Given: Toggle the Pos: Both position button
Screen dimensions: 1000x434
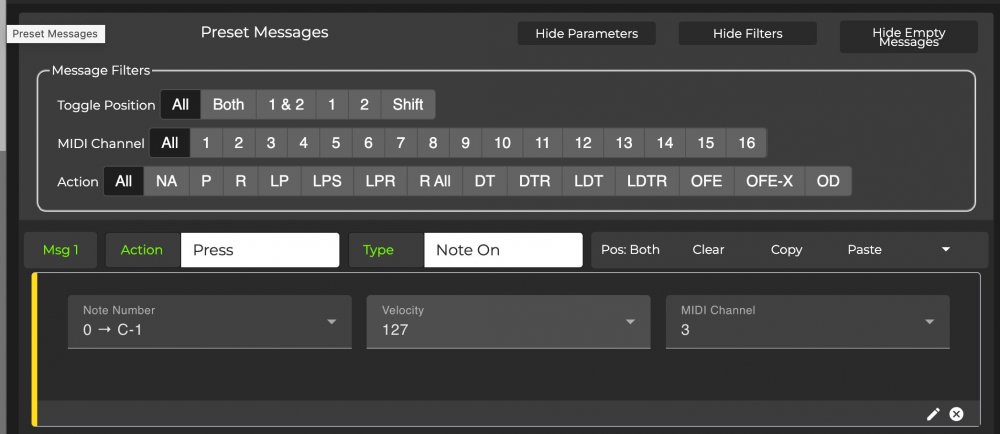Looking at the screenshot, I should [630, 250].
